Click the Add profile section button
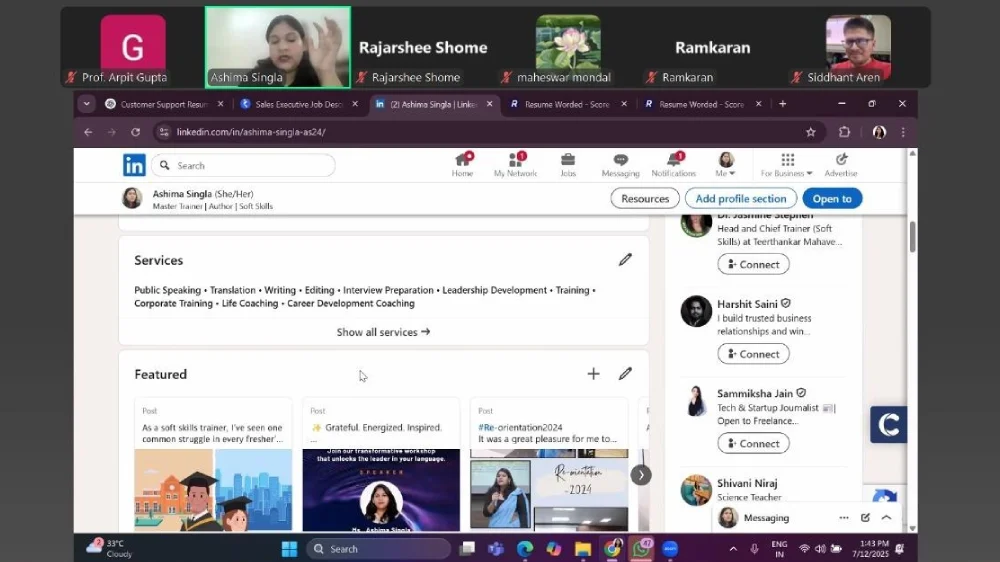This screenshot has height=562, width=1000. pyautogui.click(x=740, y=199)
